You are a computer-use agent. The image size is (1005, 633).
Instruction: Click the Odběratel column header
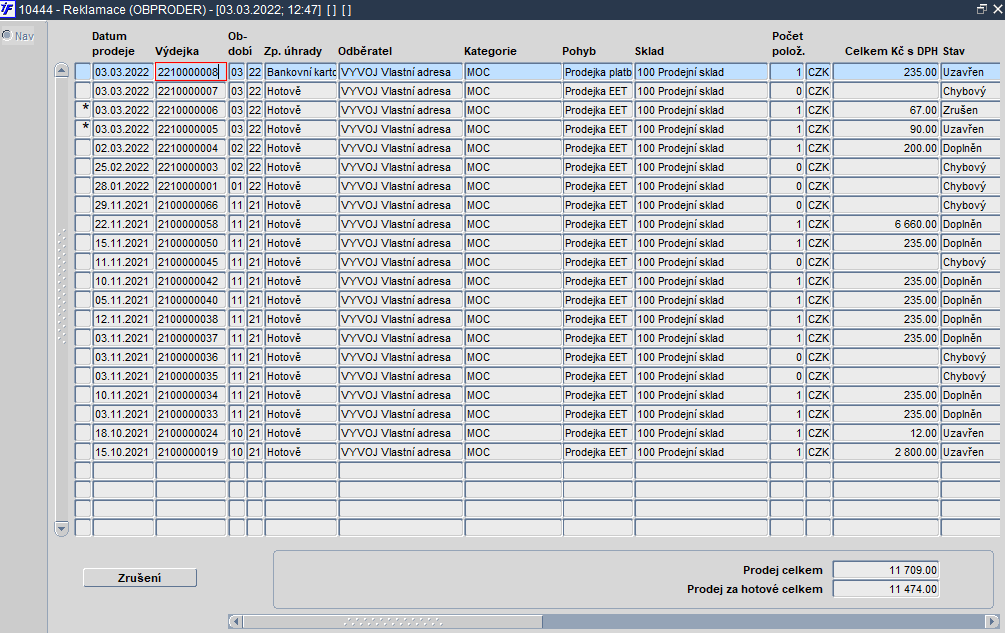[x=365, y=51]
